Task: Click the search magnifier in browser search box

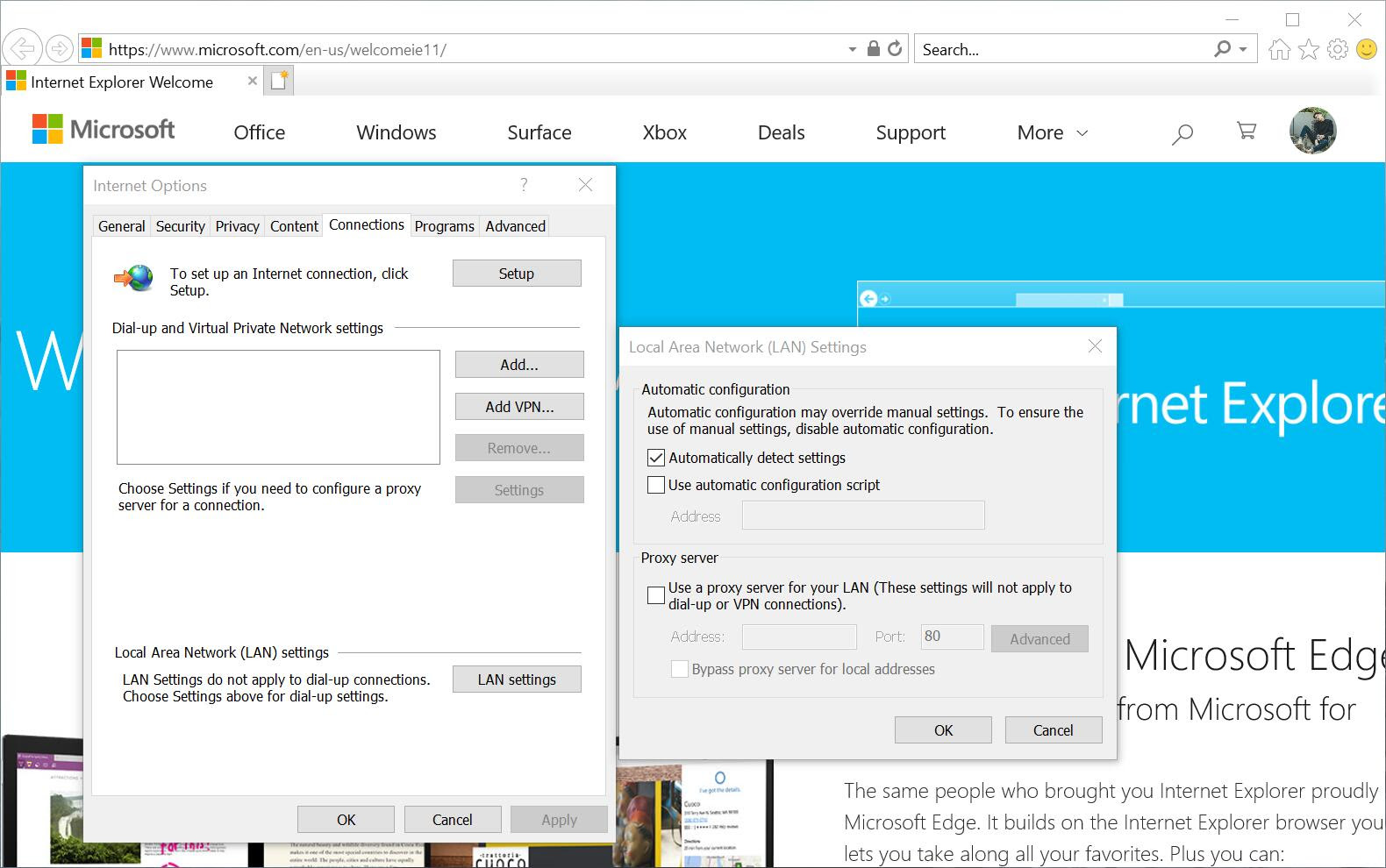Action: [1222, 49]
